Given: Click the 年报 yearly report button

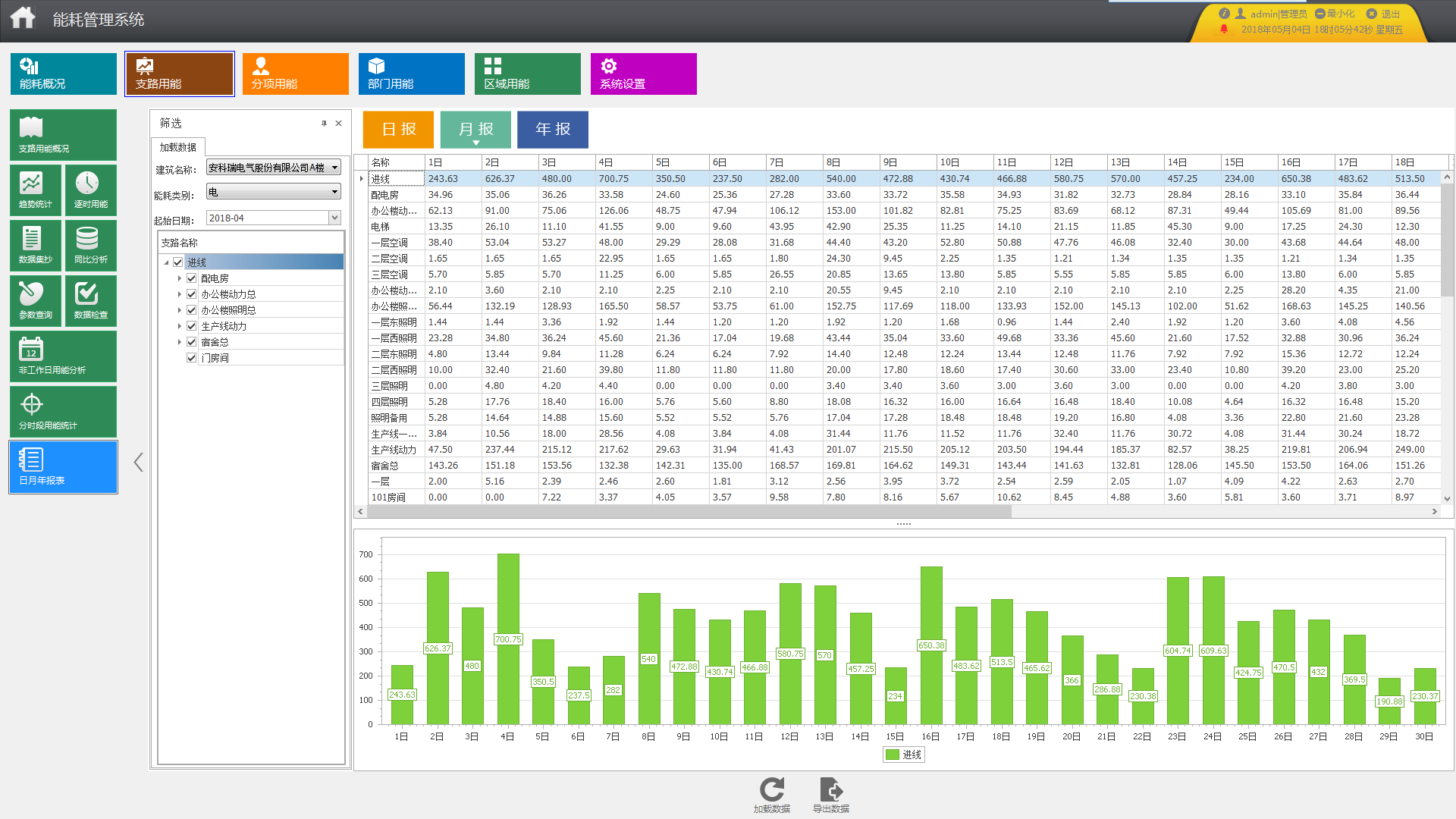Looking at the screenshot, I should pos(552,129).
